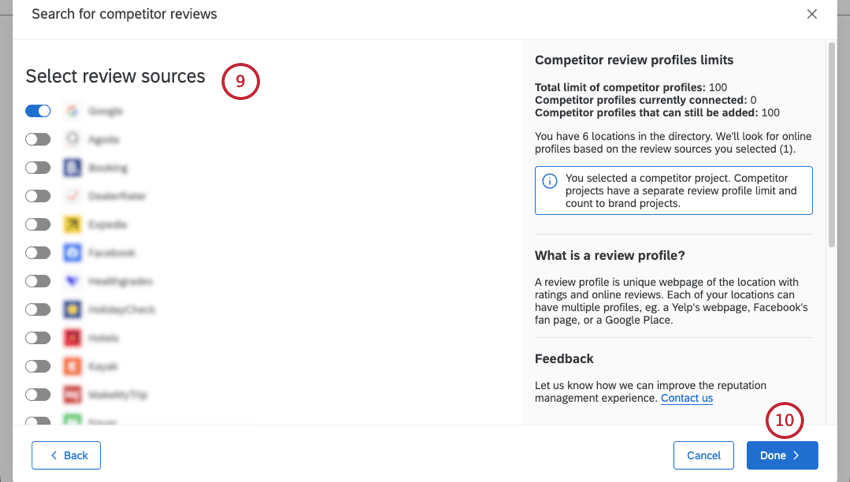The image size is (850, 482).
Task: Click the Agoda source icon
Action: tap(72, 139)
